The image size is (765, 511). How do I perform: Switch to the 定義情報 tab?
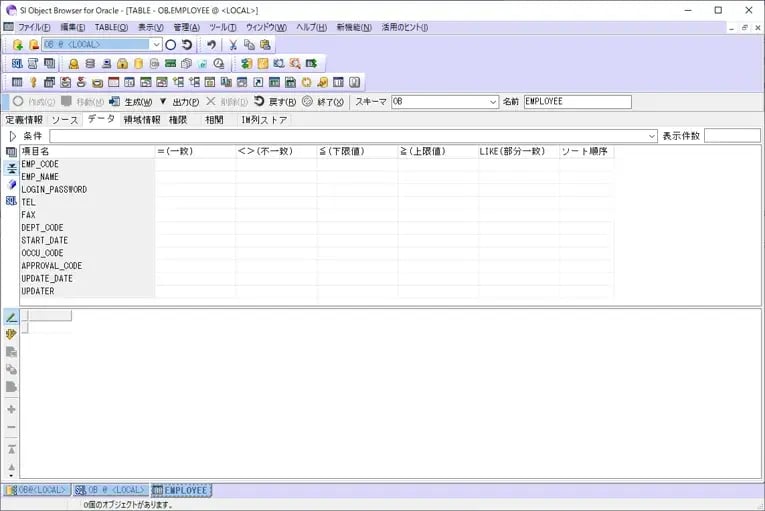tap(24, 120)
